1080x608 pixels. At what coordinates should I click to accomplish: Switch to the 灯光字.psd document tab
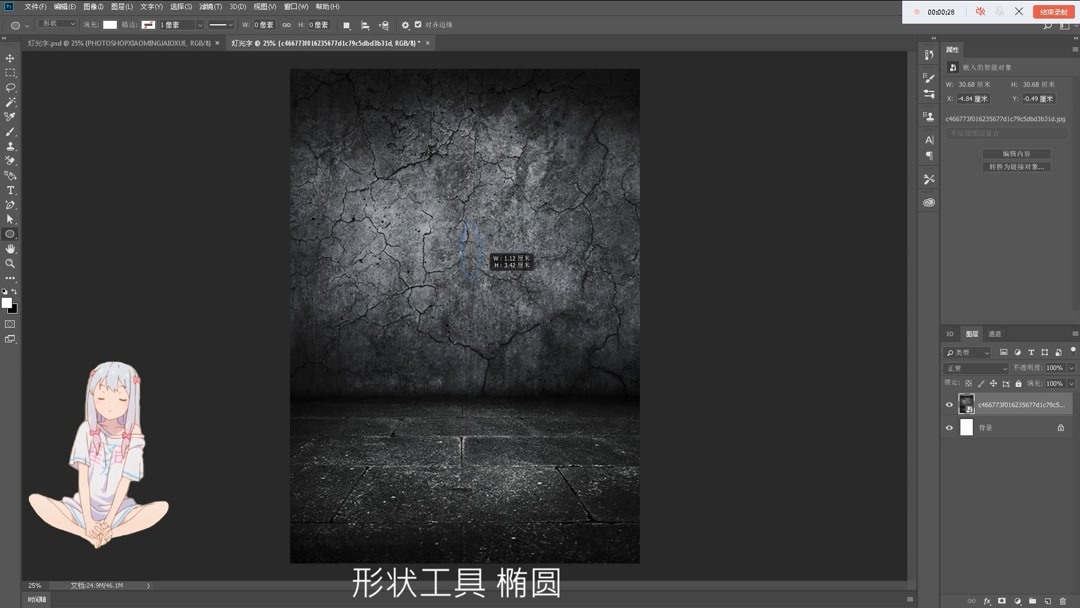click(x=110, y=44)
